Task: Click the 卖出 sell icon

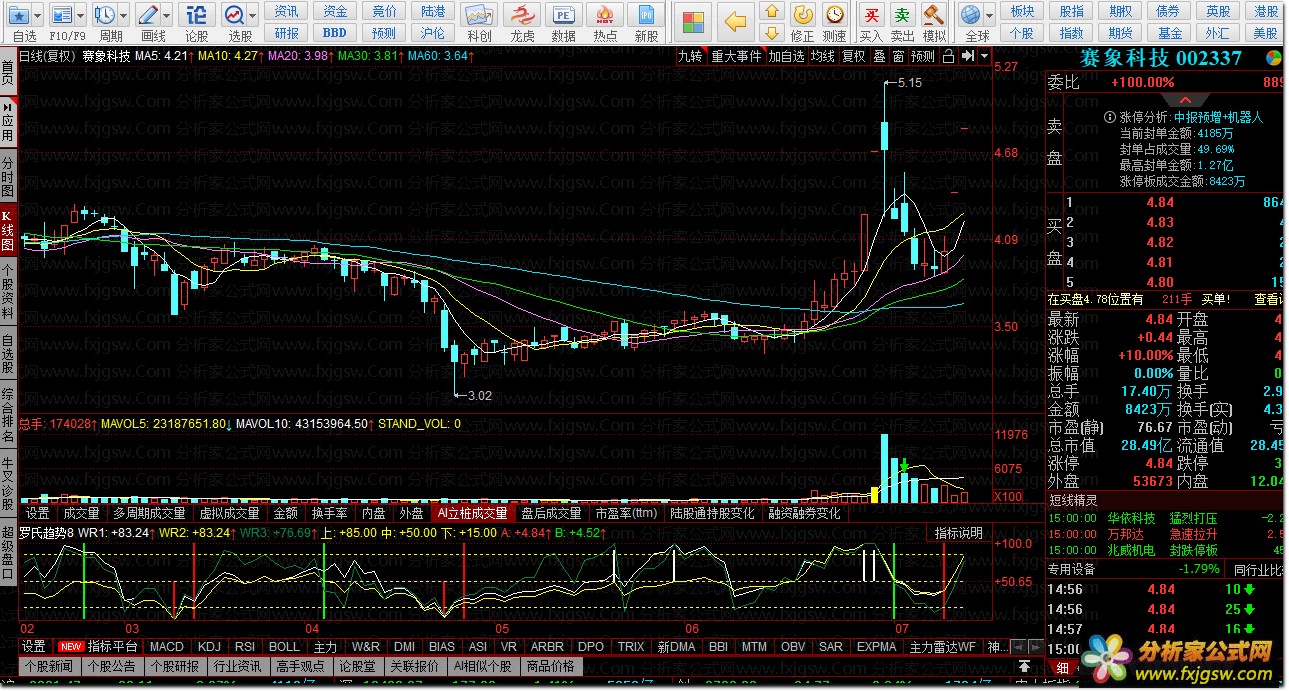Action: coord(903,15)
